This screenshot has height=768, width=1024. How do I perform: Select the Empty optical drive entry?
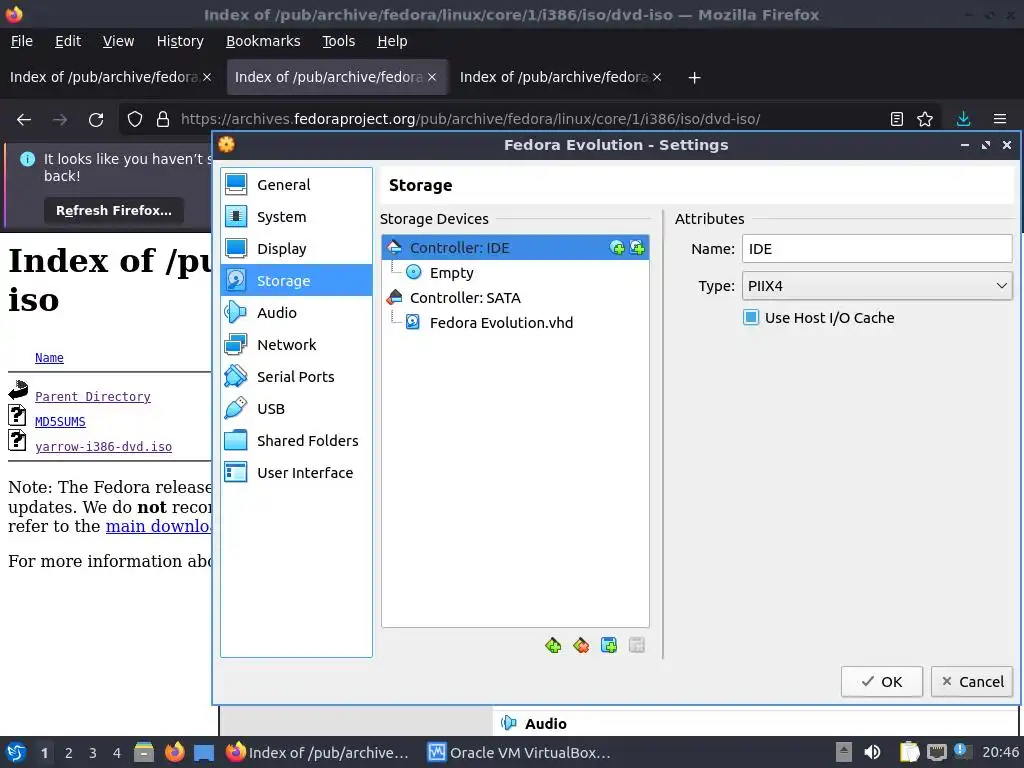(451, 272)
